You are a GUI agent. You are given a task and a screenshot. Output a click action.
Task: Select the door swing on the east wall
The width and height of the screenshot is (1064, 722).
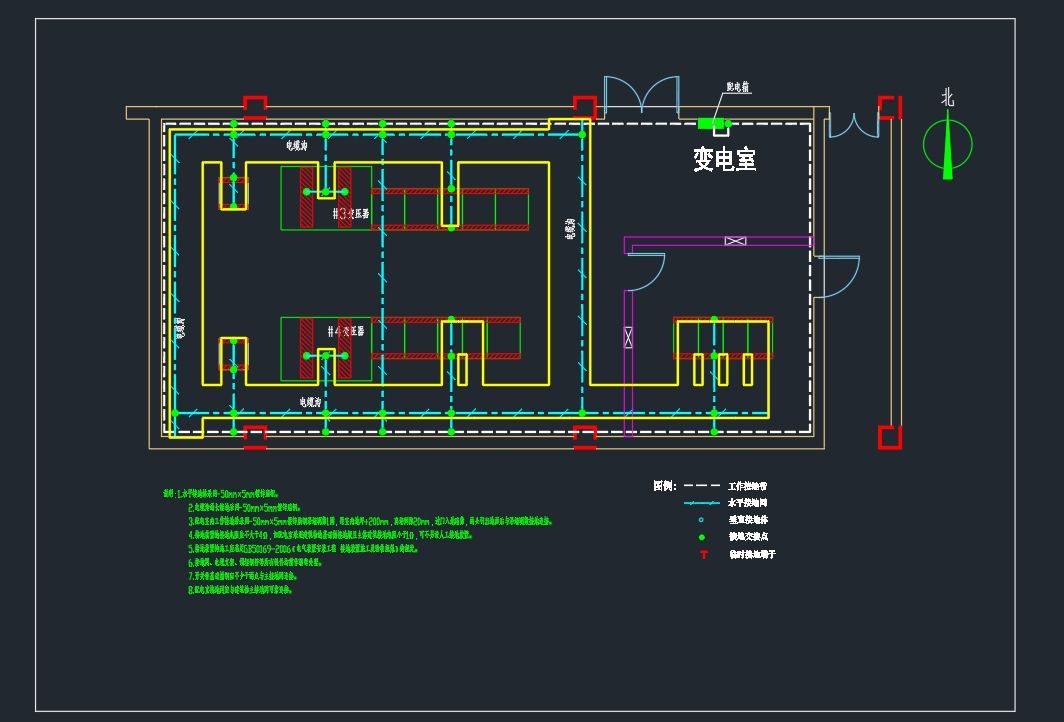tap(837, 276)
